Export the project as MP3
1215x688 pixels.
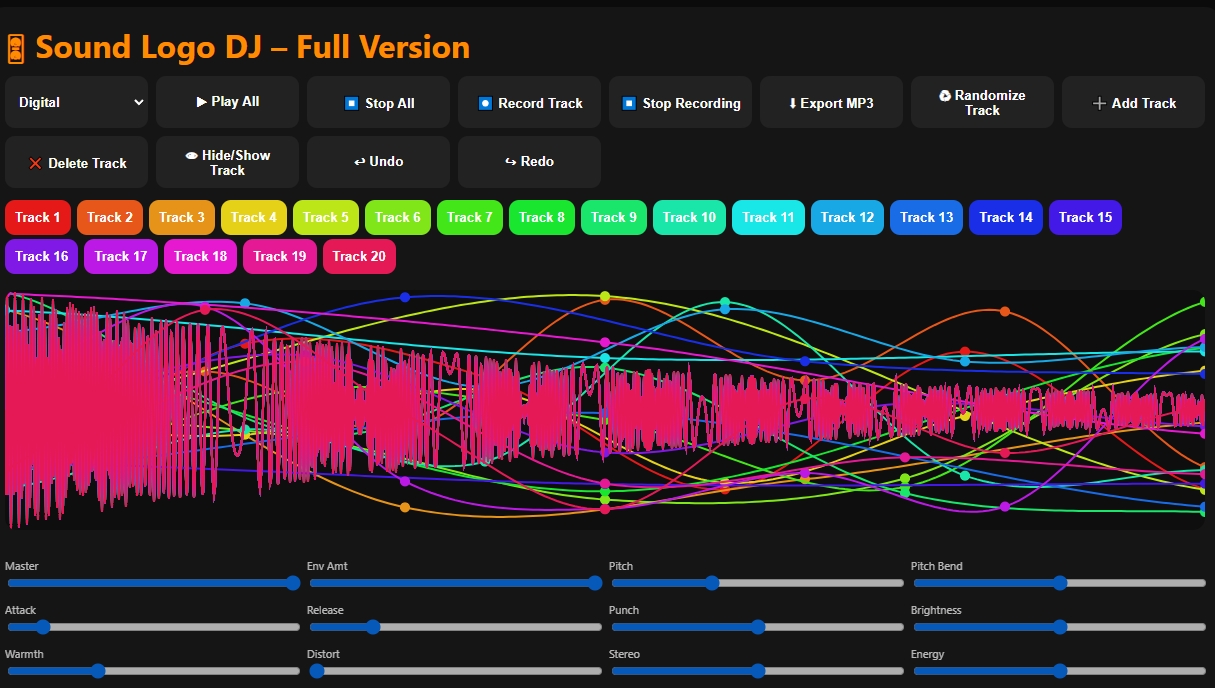click(x=831, y=103)
